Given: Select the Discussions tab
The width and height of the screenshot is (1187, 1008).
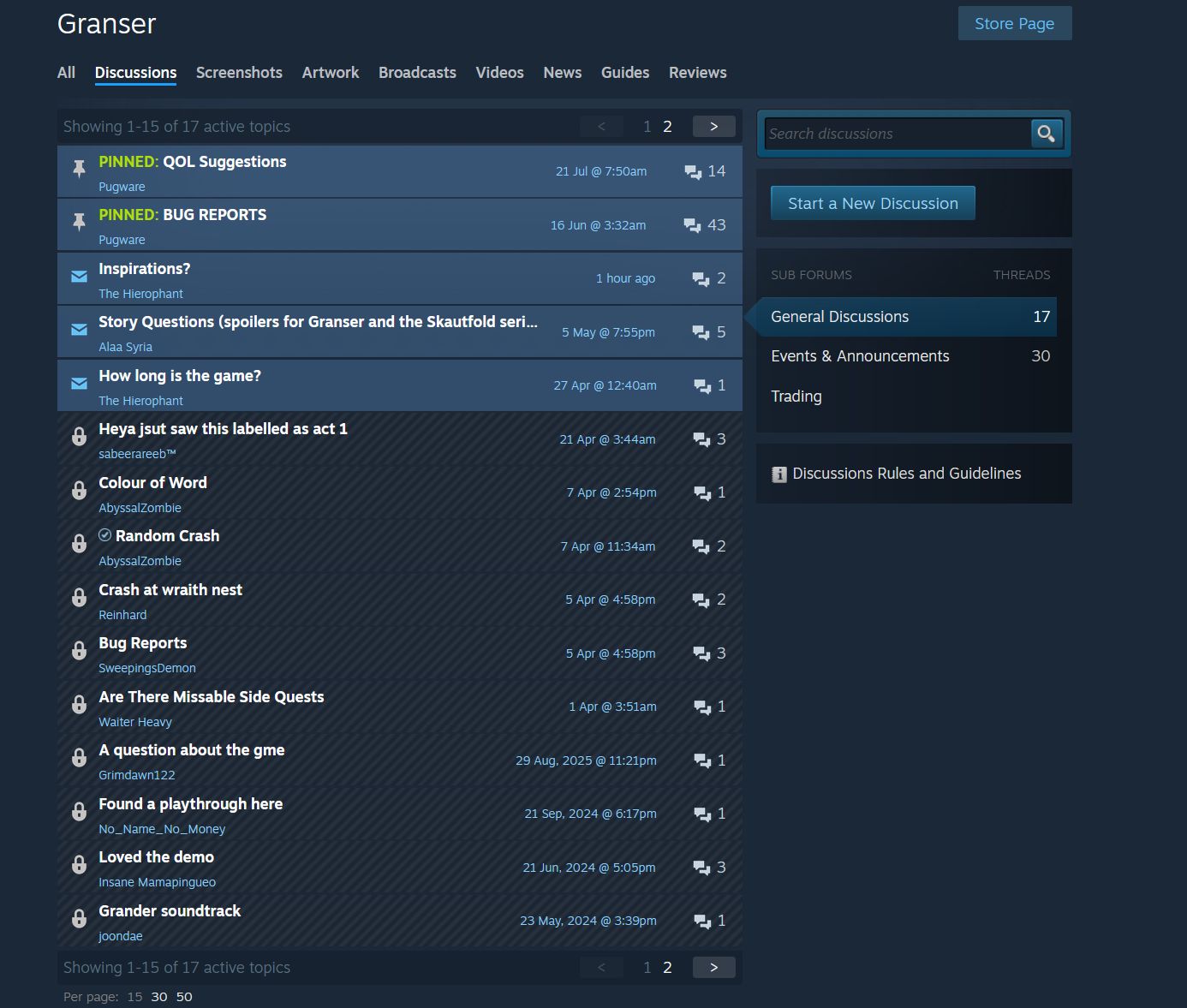Looking at the screenshot, I should pyautogui.click(x=135, y=73).
